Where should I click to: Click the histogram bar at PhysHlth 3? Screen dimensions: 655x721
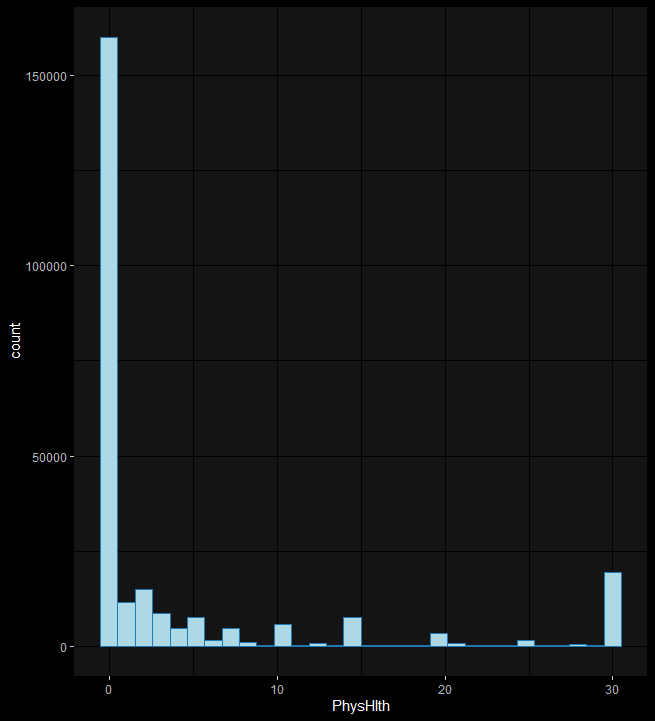point(161,630)
